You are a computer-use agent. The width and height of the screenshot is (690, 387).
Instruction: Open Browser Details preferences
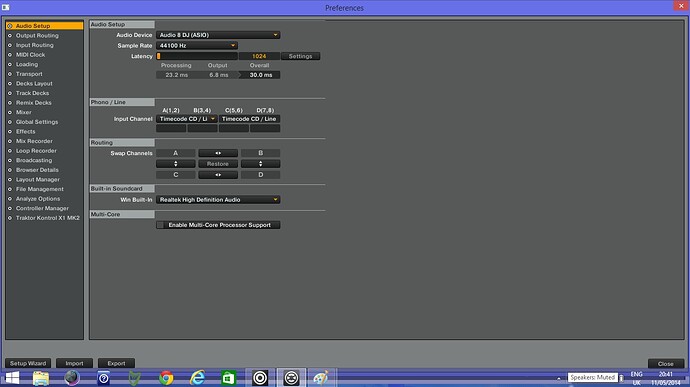click(37, 170)
